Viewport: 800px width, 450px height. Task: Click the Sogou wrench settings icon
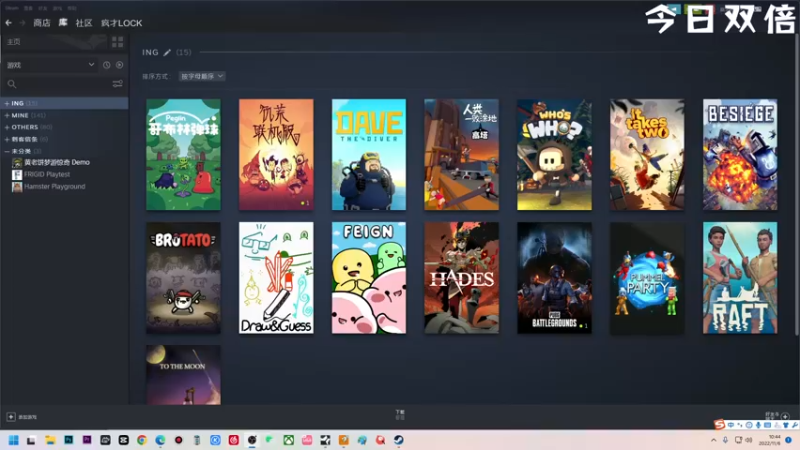(x=794, y=424)
